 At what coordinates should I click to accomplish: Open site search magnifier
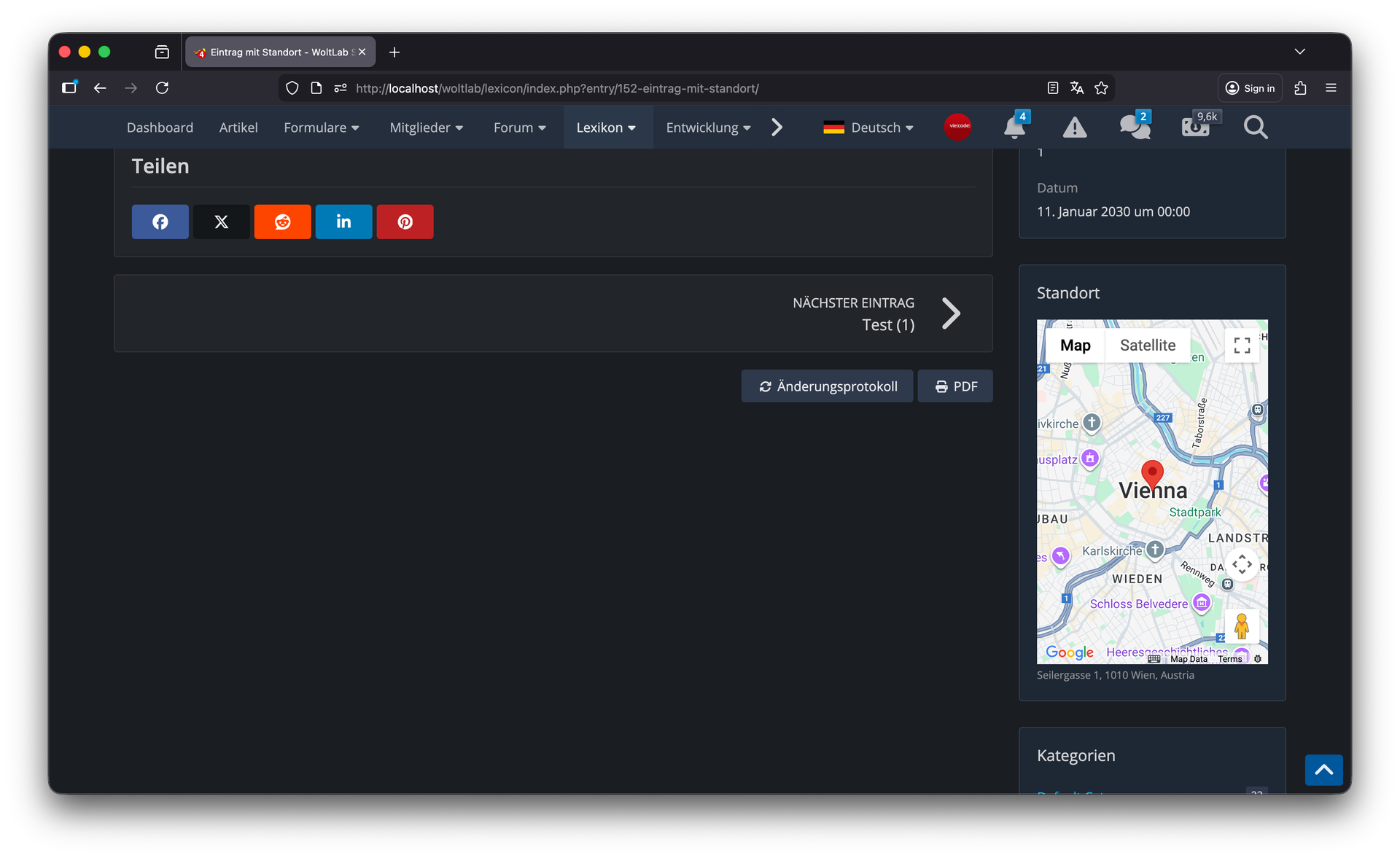tap(1255, 128)
